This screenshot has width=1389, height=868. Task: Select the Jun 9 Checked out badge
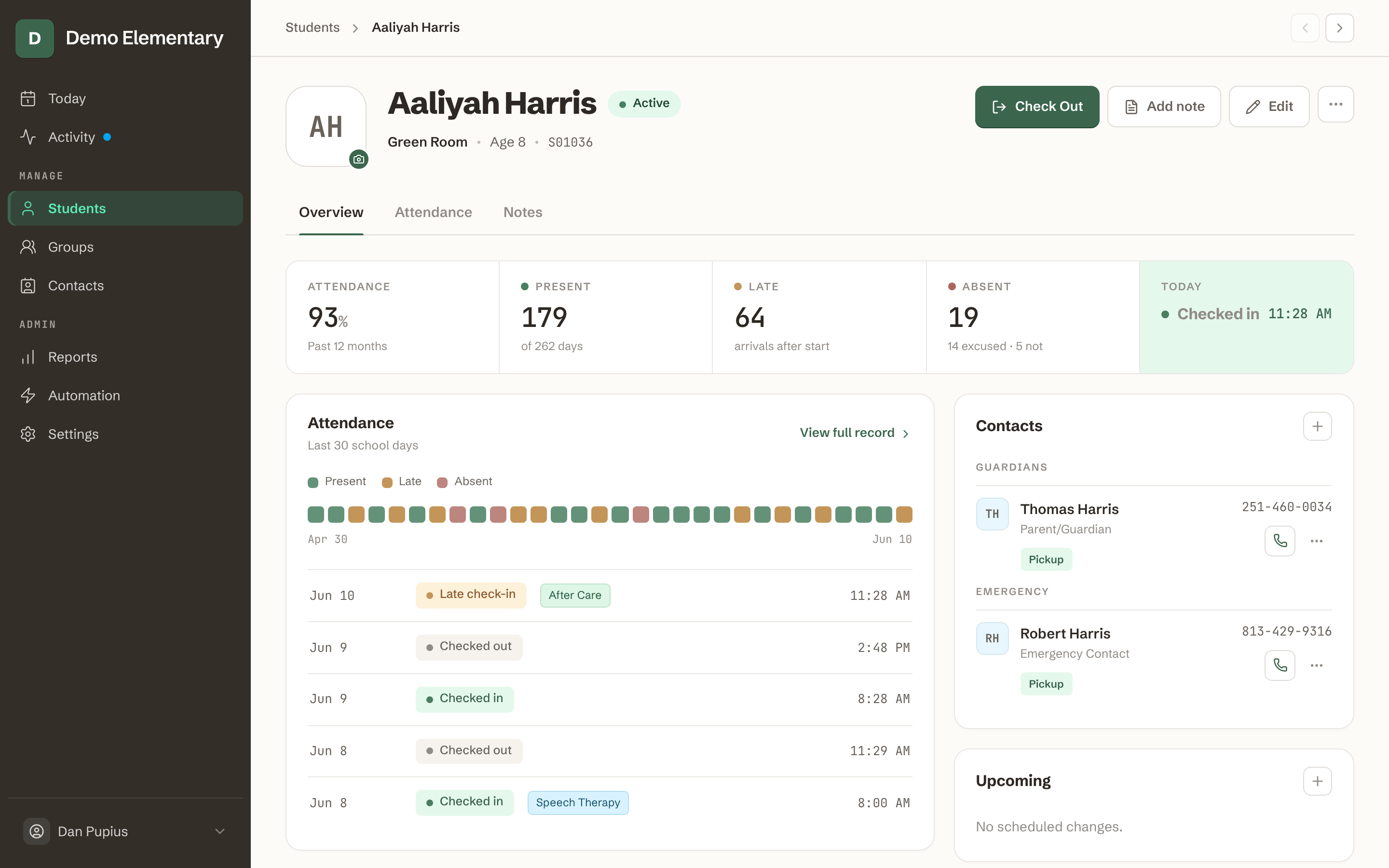469,647
